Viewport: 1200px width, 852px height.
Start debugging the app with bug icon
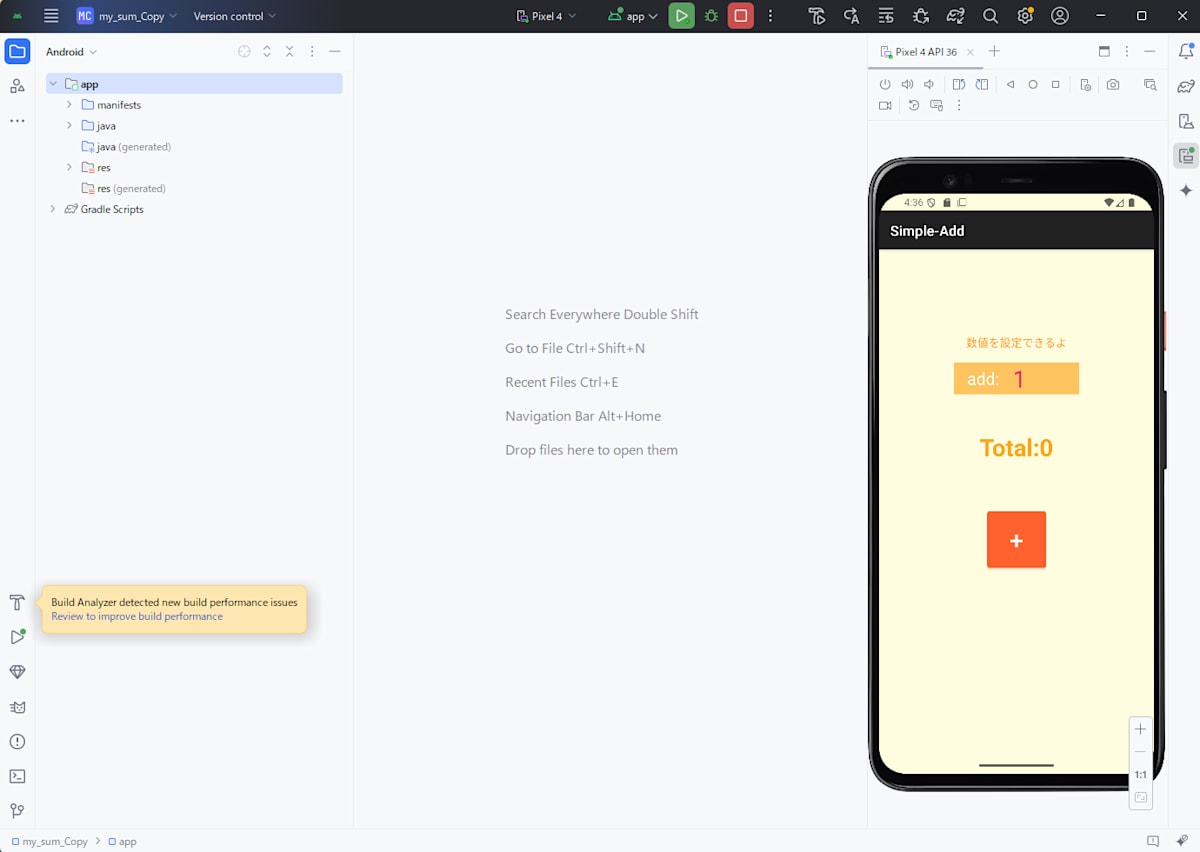coord(711,16)
